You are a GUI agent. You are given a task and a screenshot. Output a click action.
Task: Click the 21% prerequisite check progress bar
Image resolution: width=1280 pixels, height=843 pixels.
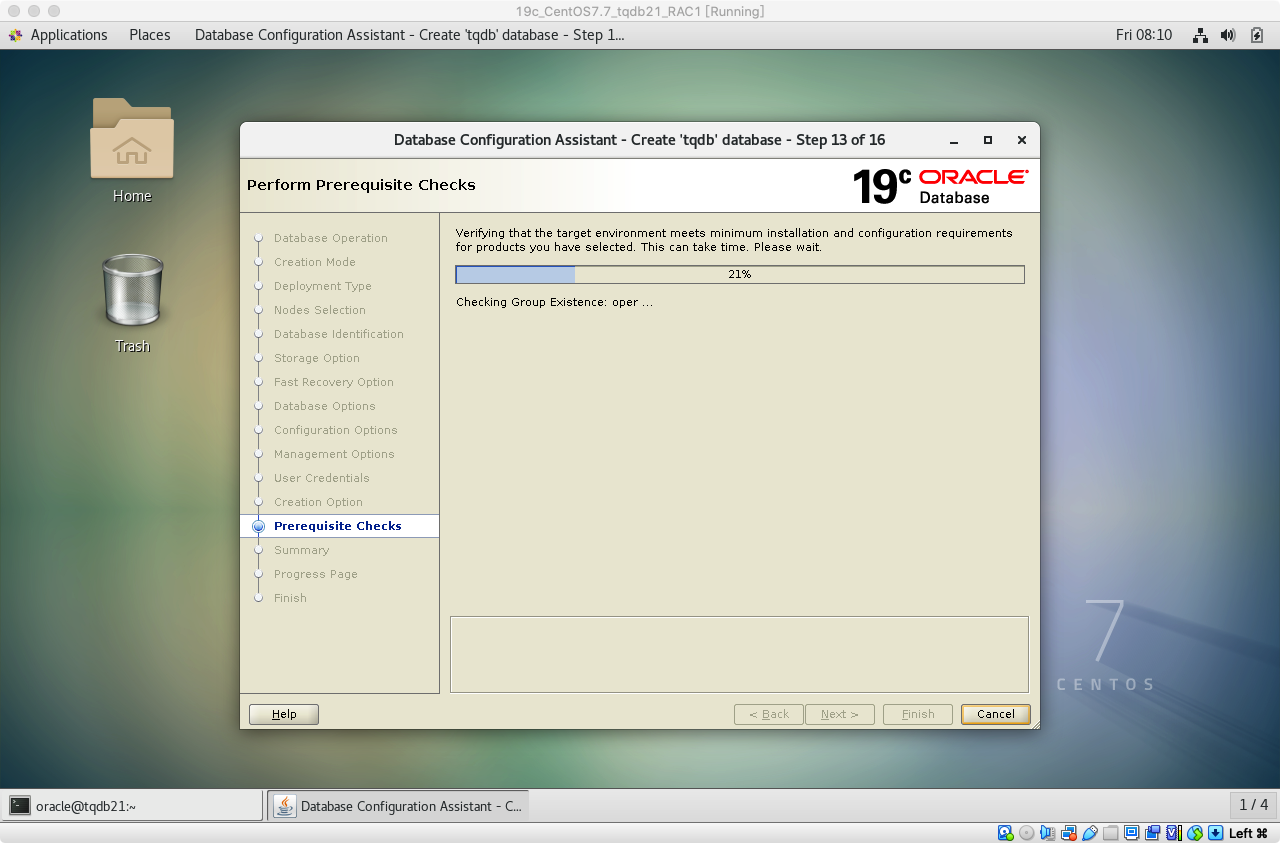(x=740, y=274)
